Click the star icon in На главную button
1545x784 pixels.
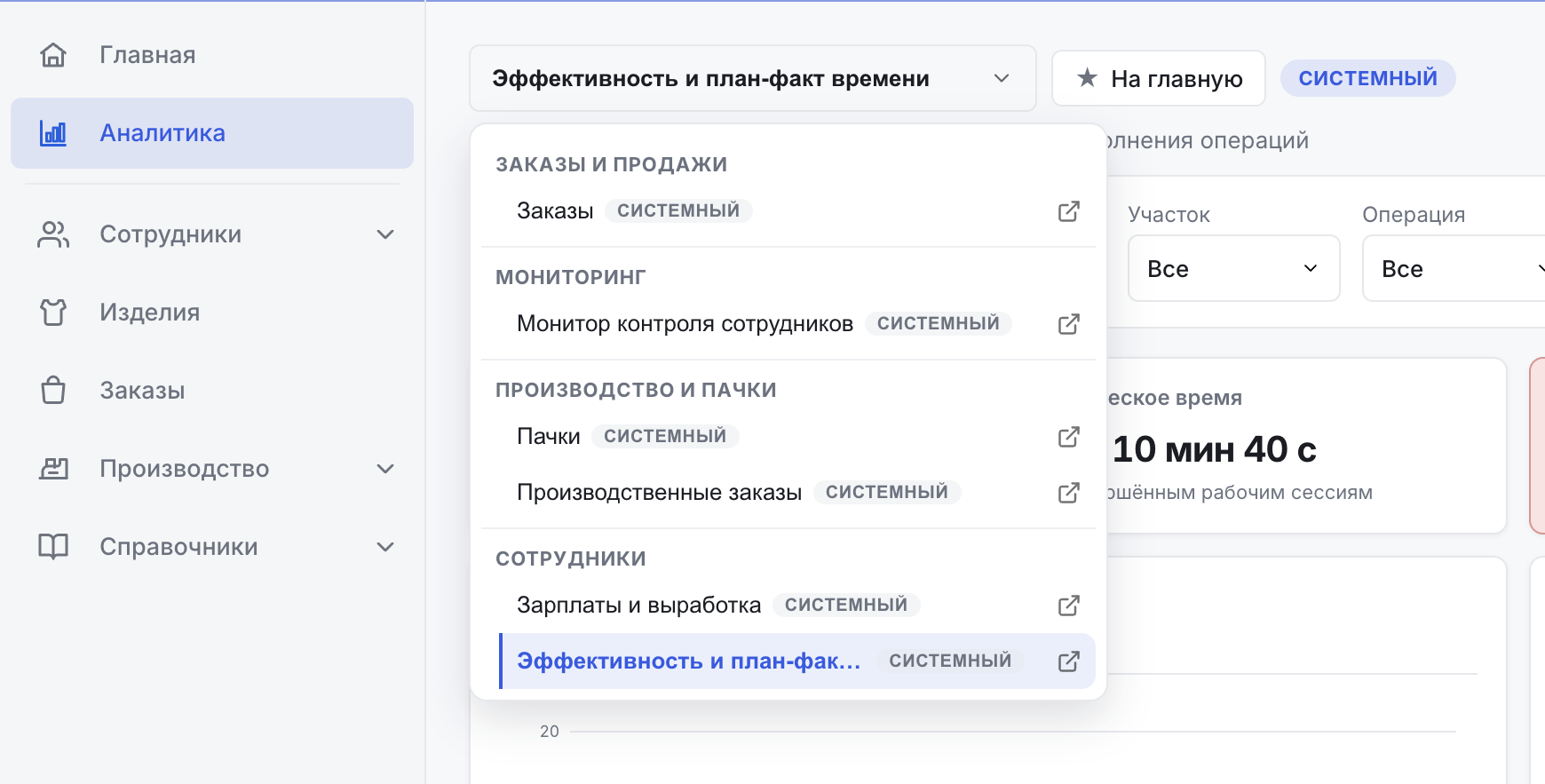click(1087, 78)
